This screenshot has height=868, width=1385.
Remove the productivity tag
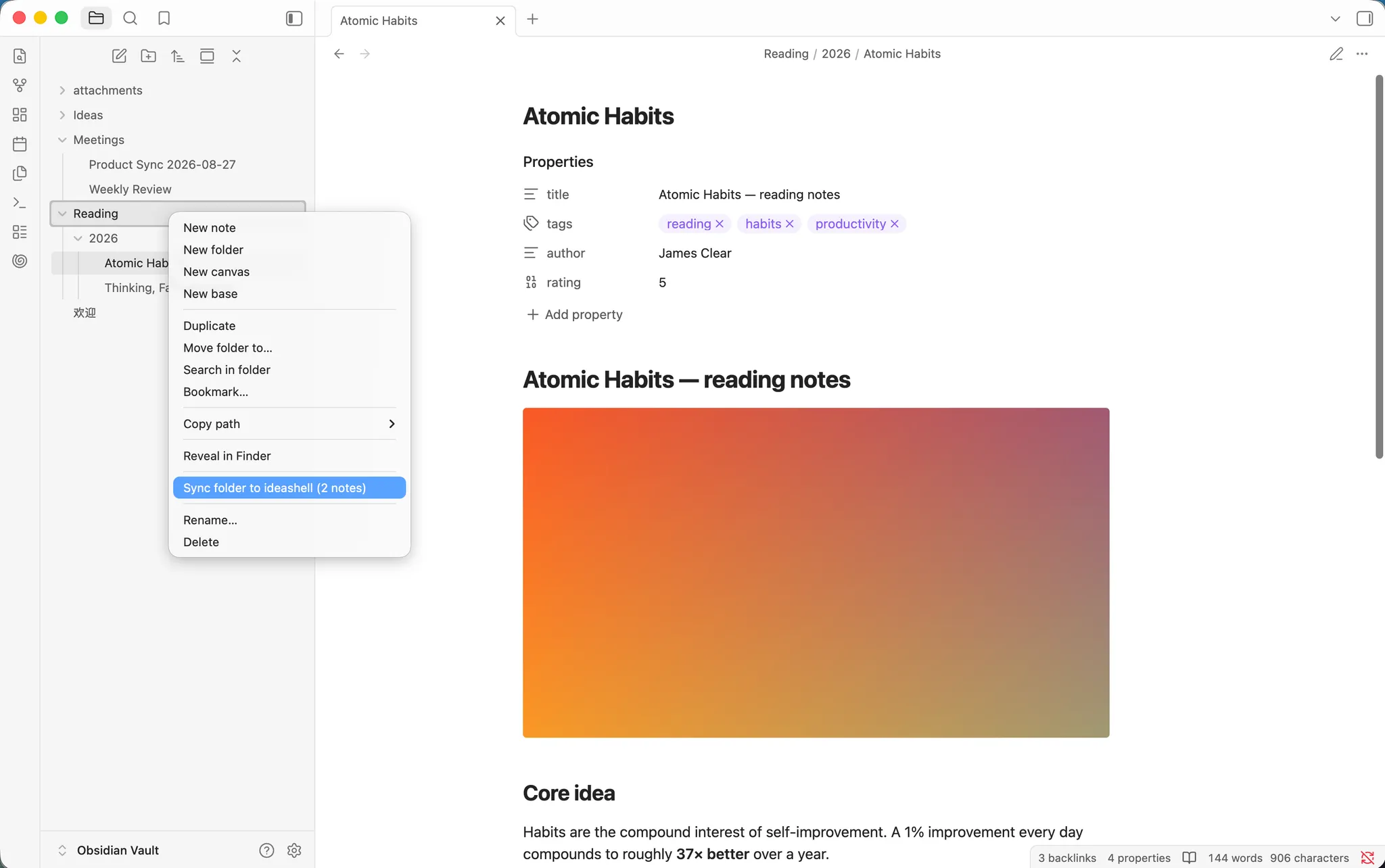[894, 224]
